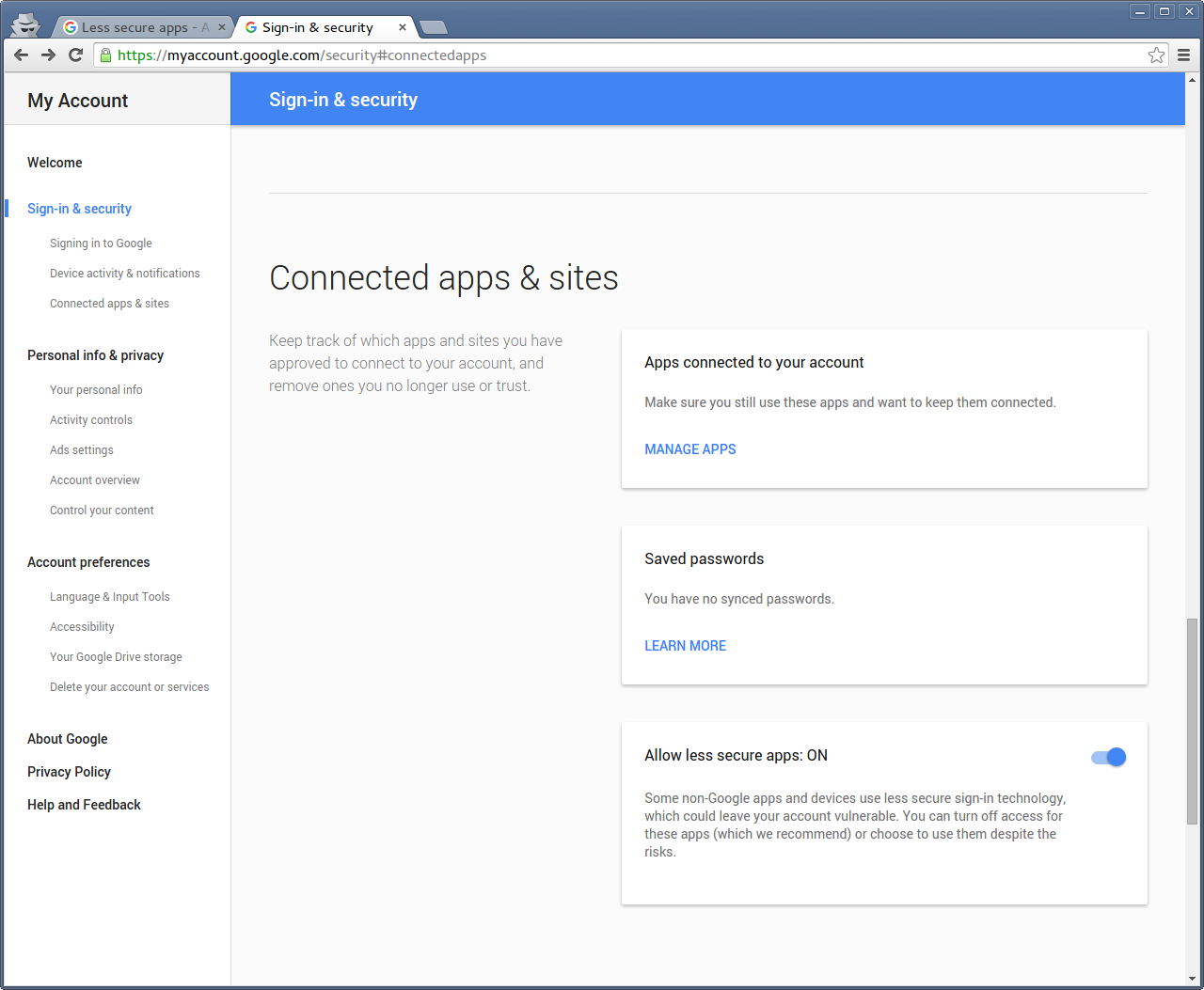Open About Google
This screenshot has height=990, width=1204.
pos(68,739)
